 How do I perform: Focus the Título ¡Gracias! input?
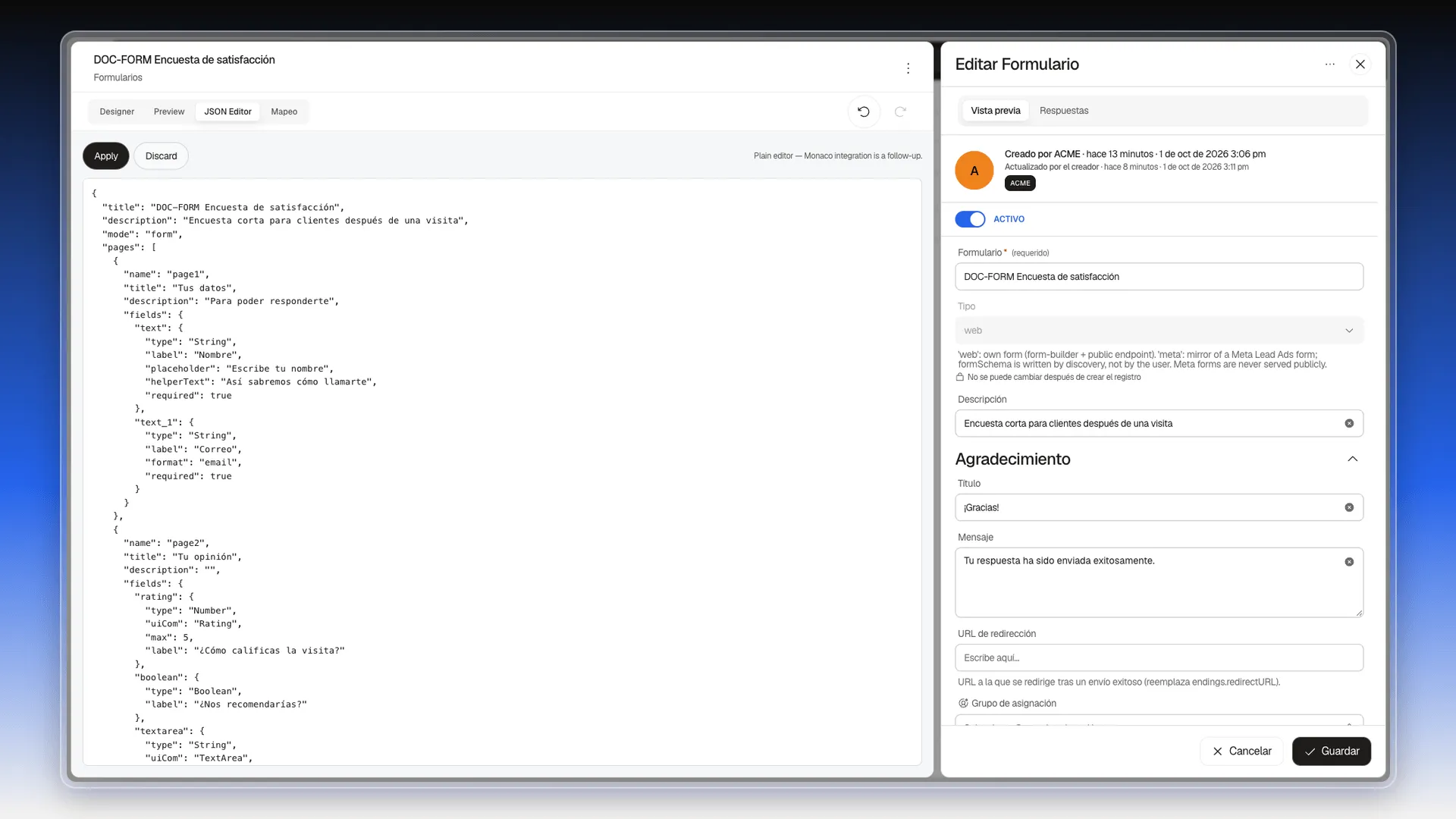click(x=1159, y=508)
